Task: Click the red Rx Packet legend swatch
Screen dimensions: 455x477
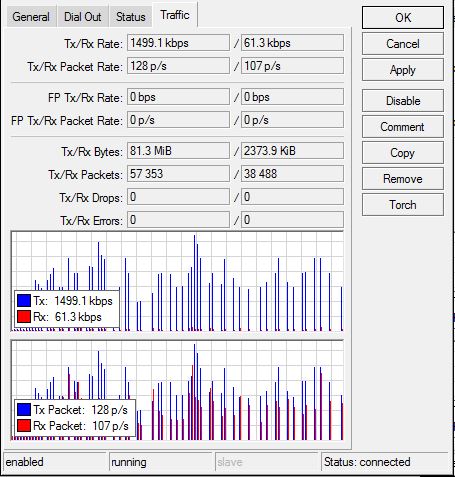Action: tap(24, 425)
